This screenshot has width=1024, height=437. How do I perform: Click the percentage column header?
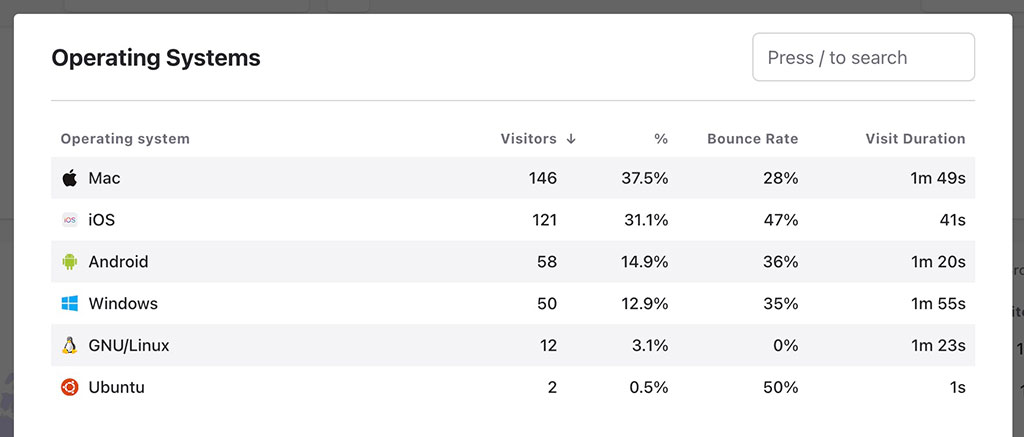(x=661, y=139)
